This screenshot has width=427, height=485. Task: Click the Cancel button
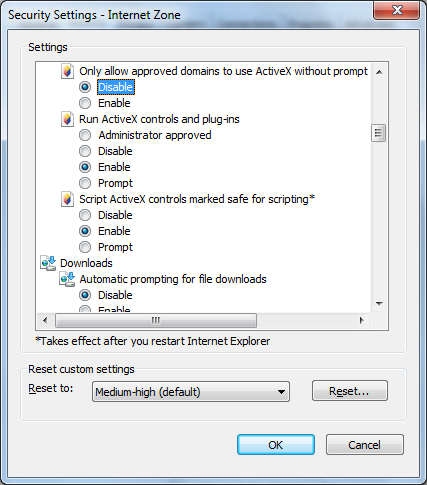[365, 445]
